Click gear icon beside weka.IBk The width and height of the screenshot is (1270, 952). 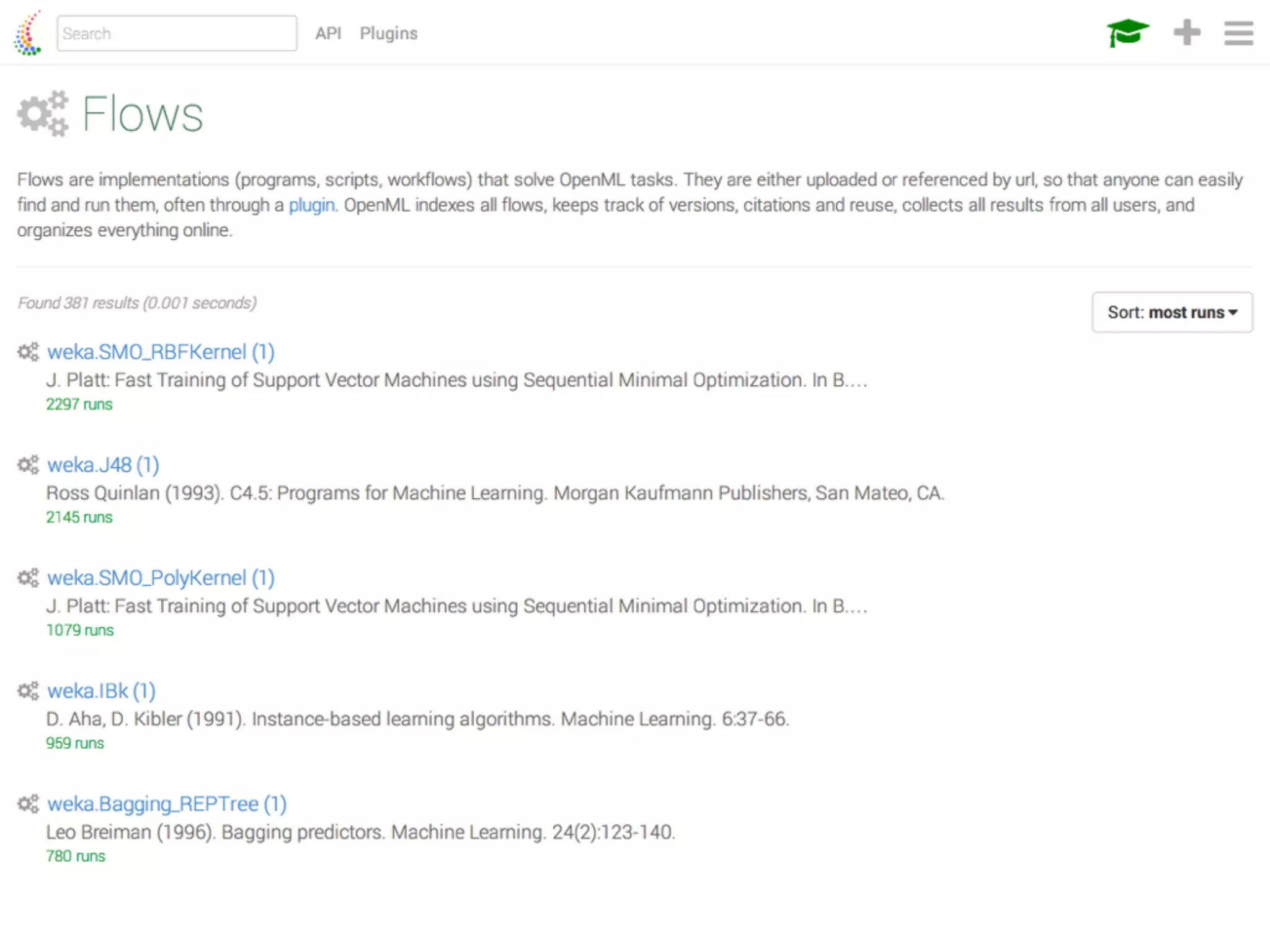pyautogui.click(x=28, y=690)
